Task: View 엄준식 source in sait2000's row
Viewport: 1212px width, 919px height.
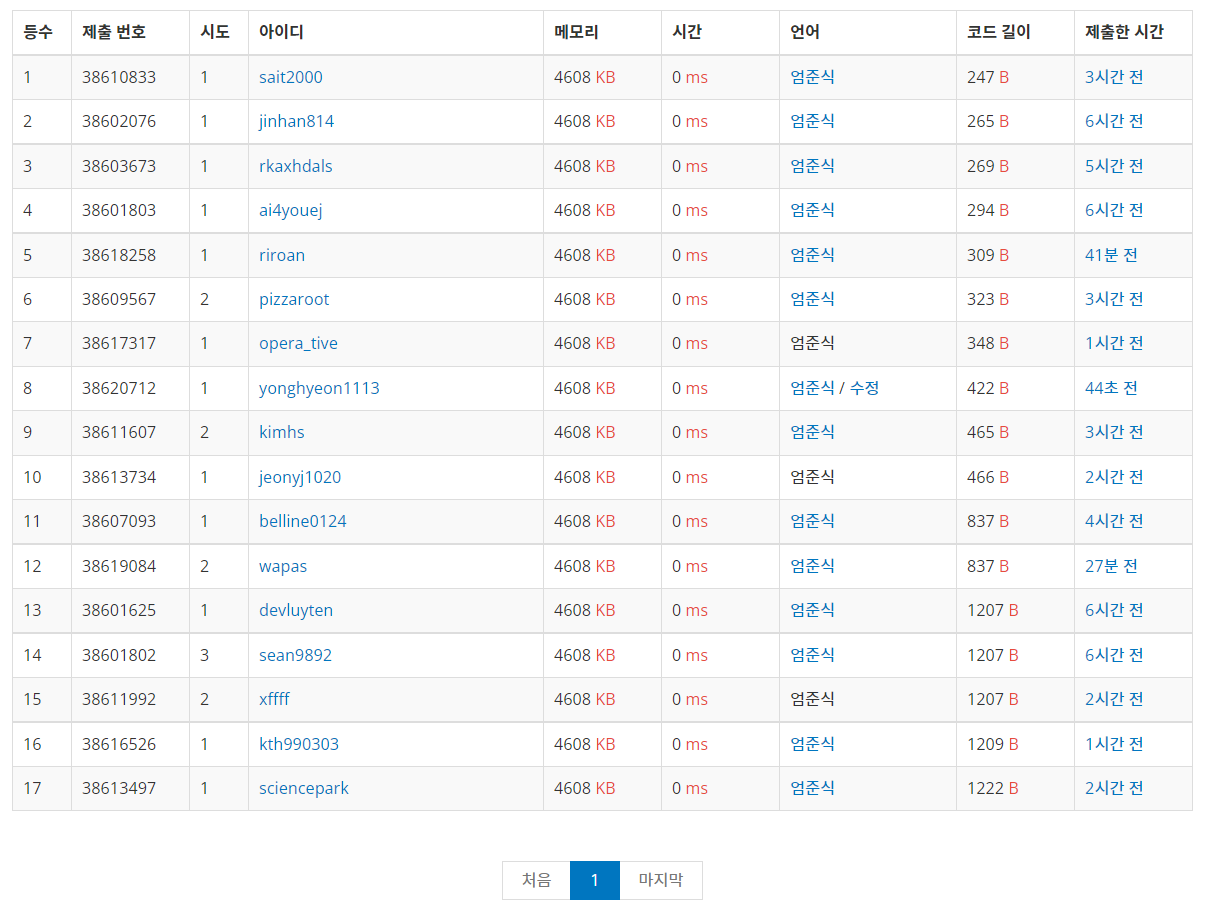Action: coord(812,77)
